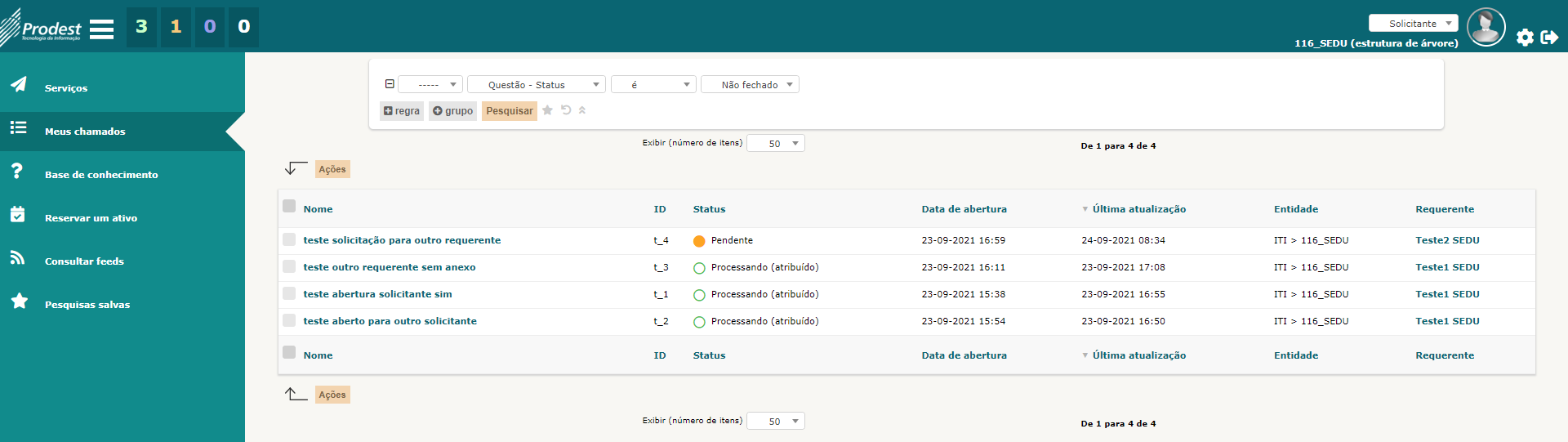Image resolution: width=1568 pixels, height=442 pixels.
Task: Go to 'Base de conhecimento' in sidebar
Action: click(x=101, y=175)
